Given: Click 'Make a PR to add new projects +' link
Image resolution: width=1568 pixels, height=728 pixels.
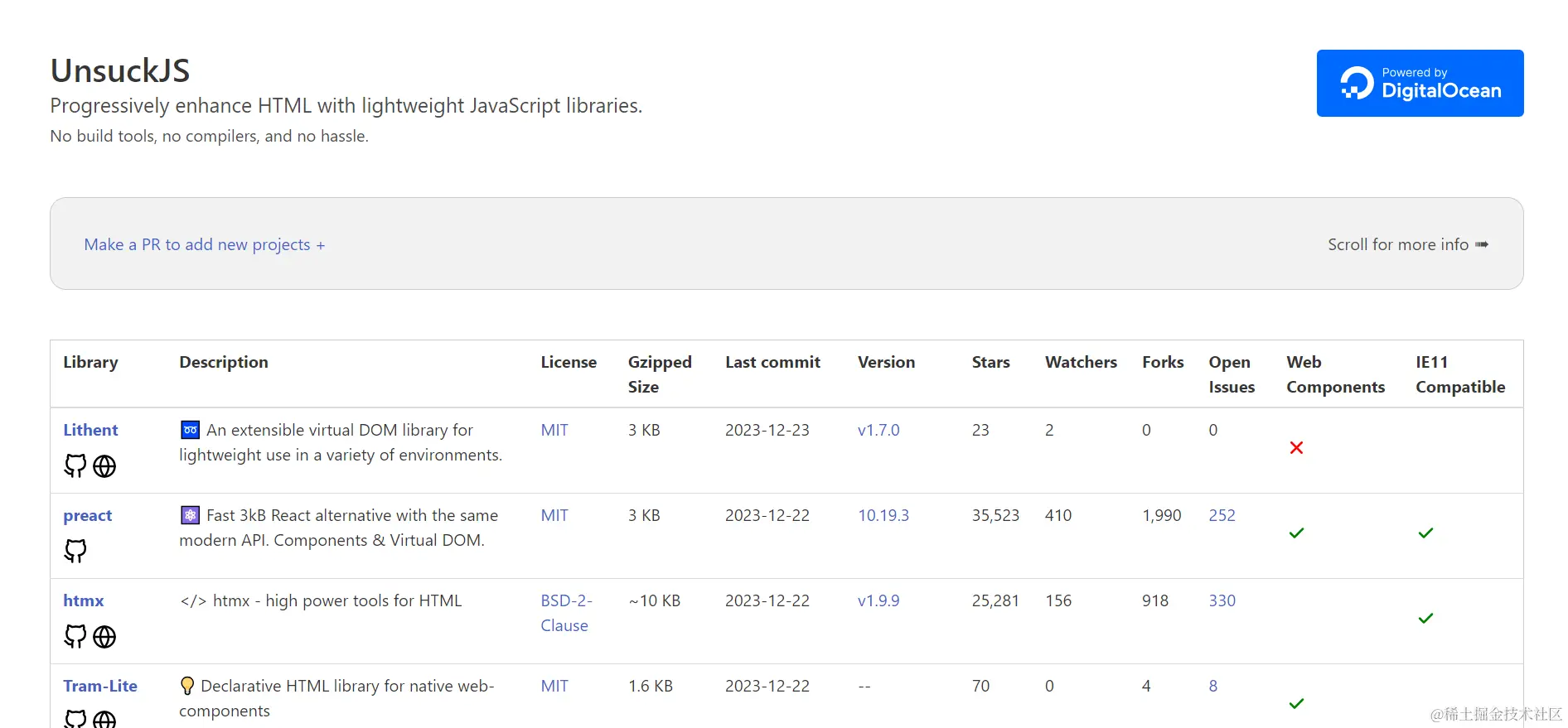Looking at the screenshot, I should [205, 245].
